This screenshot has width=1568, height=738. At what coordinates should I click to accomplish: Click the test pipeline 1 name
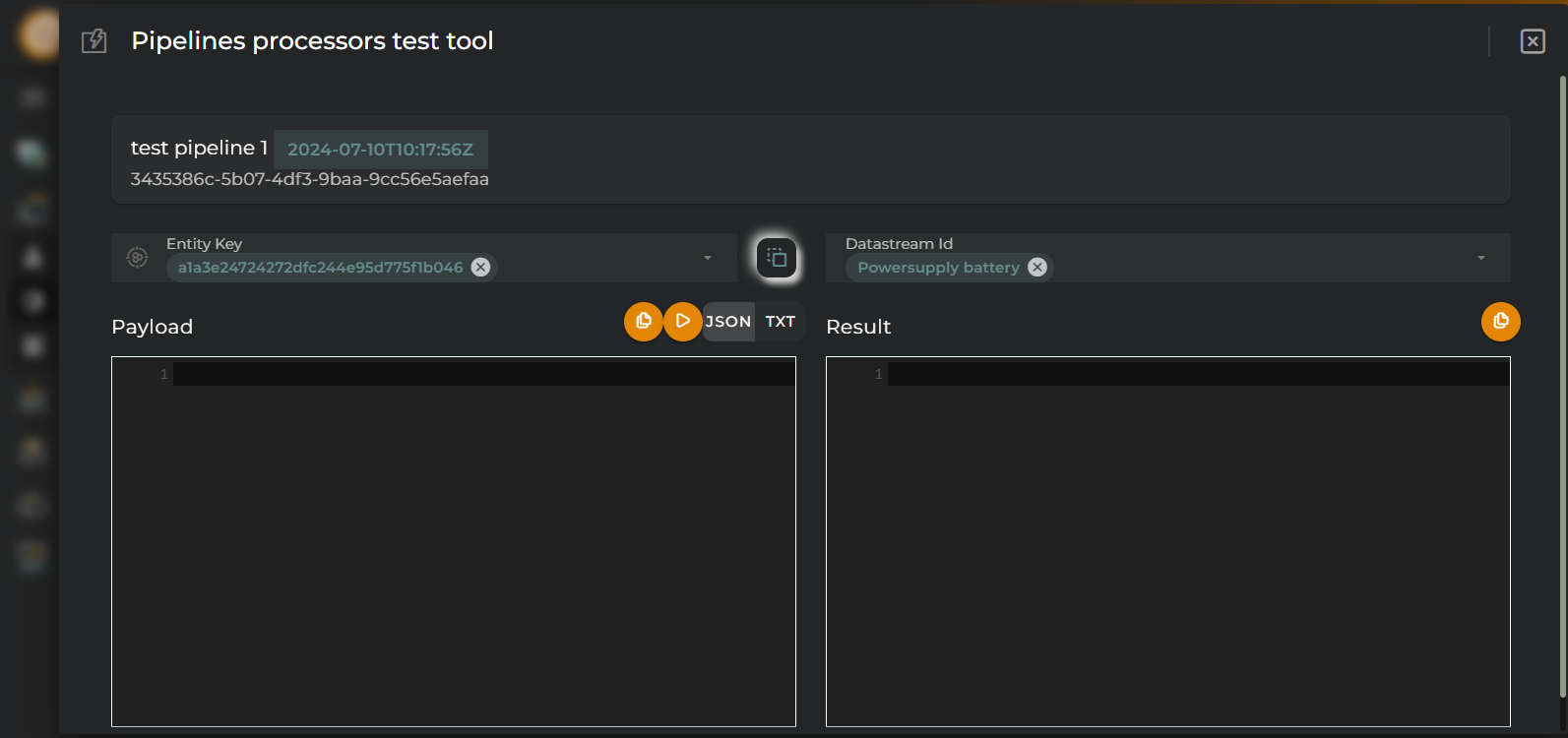(x=199, y=148)
